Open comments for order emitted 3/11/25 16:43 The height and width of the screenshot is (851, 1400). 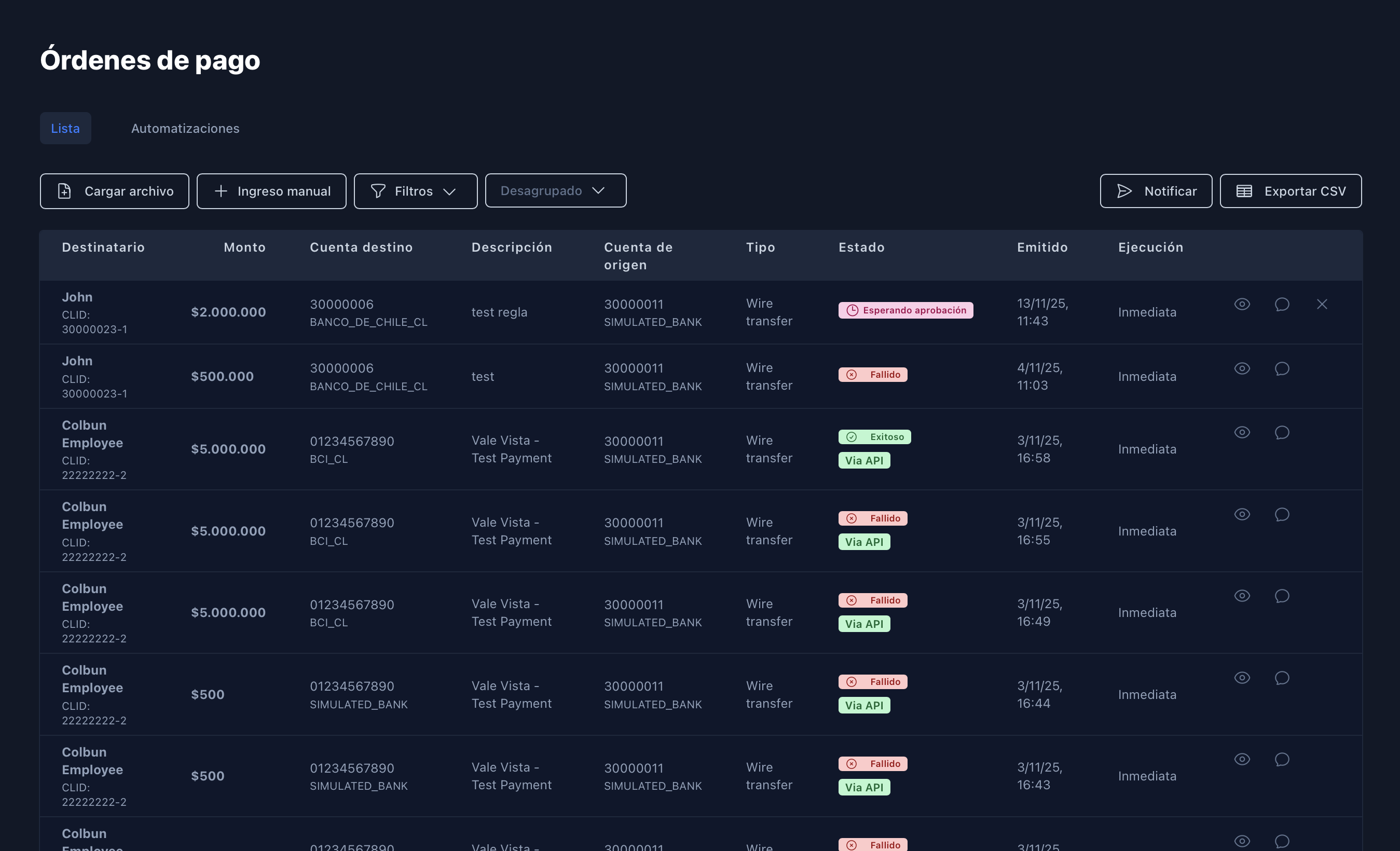[1282, 759]
